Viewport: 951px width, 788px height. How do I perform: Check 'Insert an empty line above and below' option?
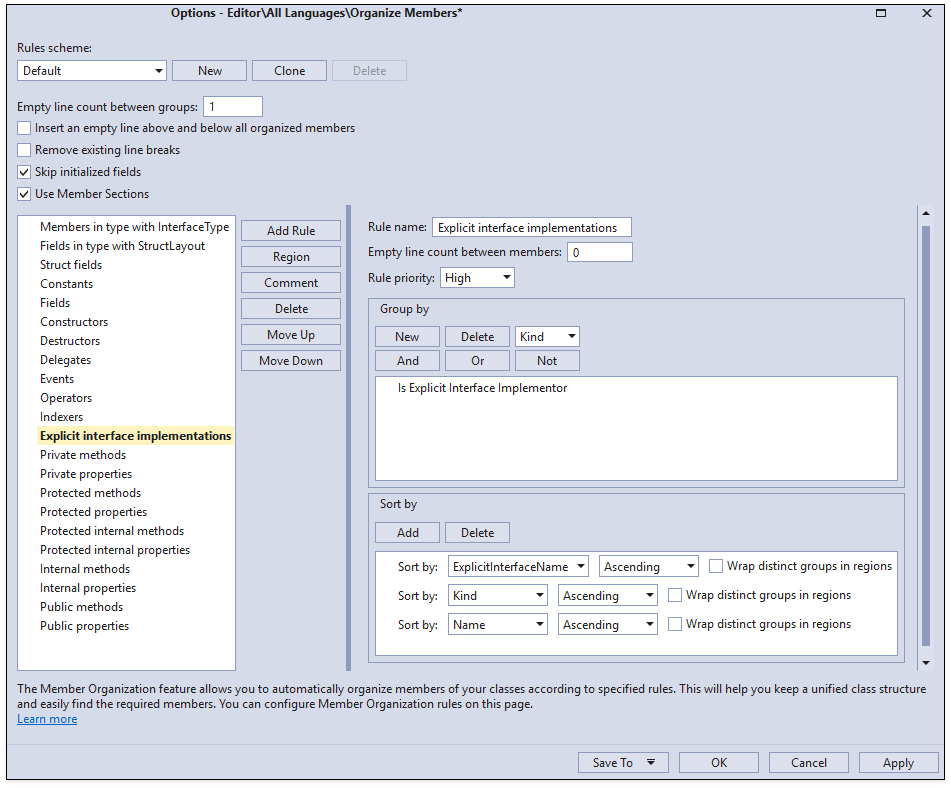point(24,128)
